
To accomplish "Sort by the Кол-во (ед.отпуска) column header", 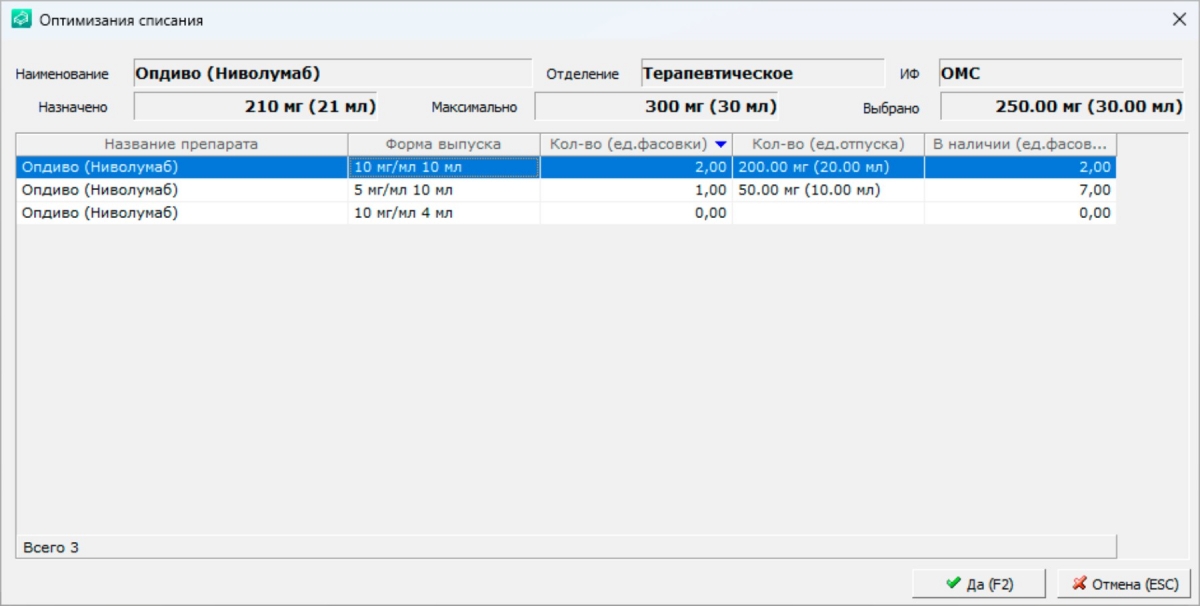I will coord(828,144).
